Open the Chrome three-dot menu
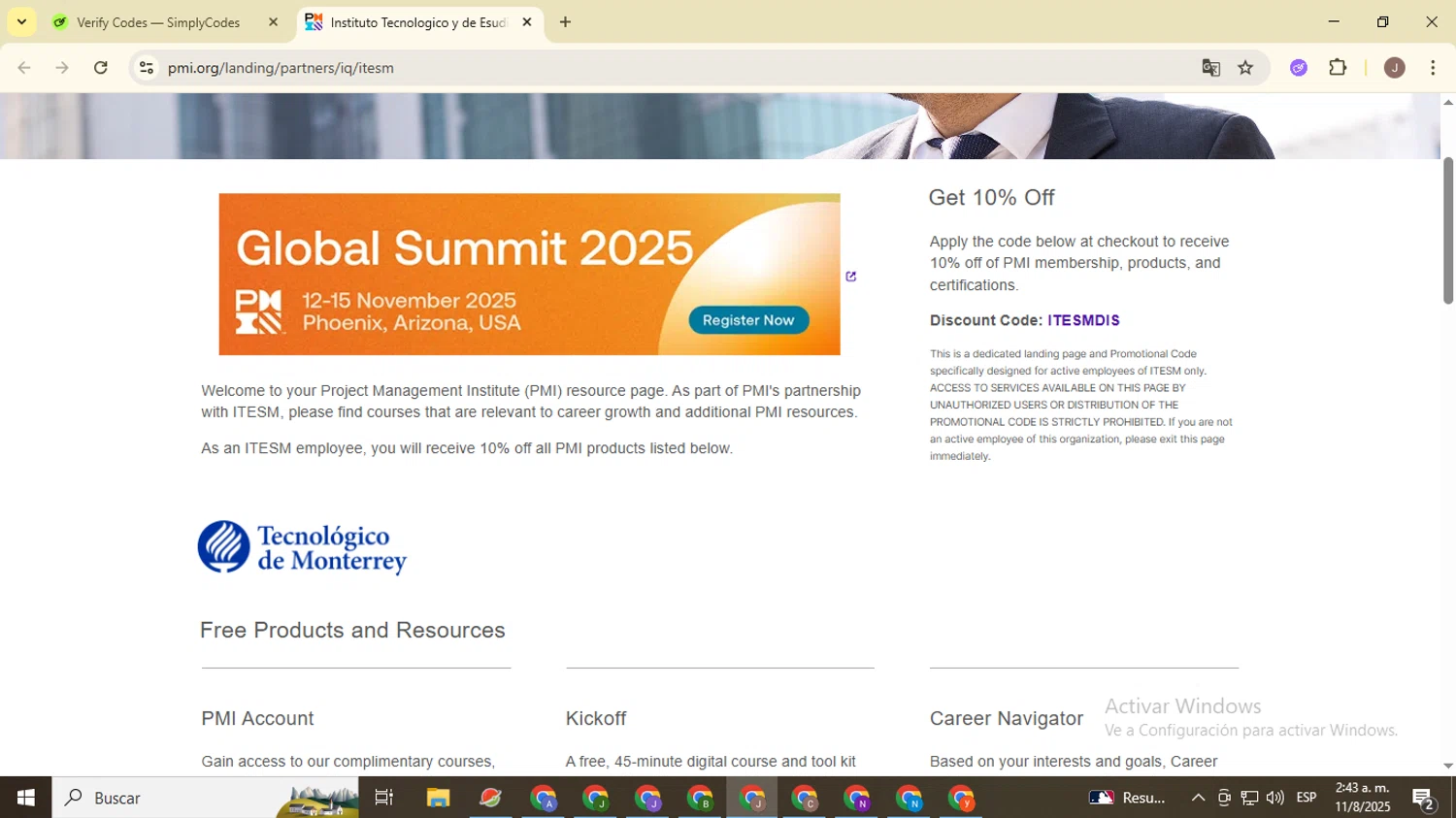 click(x=1433, y=68)
